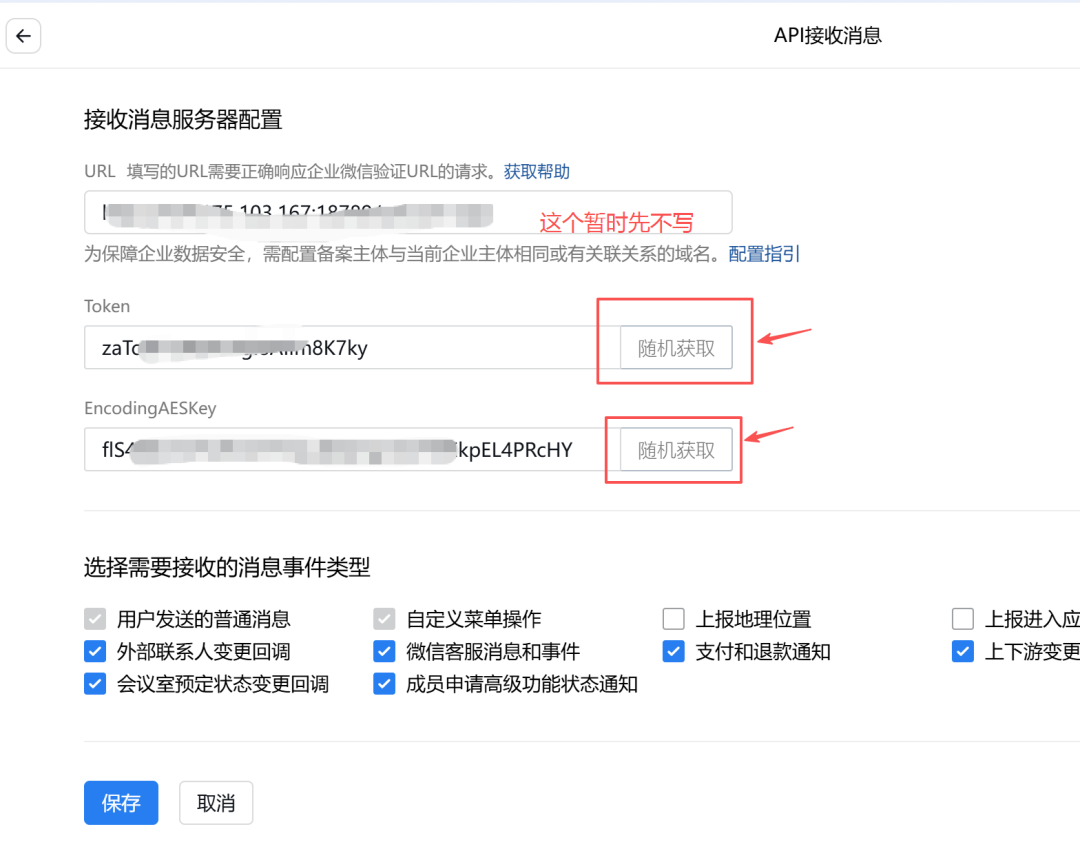Disable the 外部联系人变更回调 checkbox

click(94, 651)
